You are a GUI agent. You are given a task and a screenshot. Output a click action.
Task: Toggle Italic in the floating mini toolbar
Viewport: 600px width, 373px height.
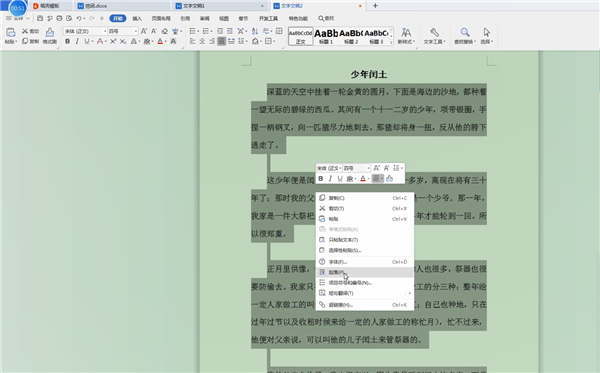click(330, 178)
